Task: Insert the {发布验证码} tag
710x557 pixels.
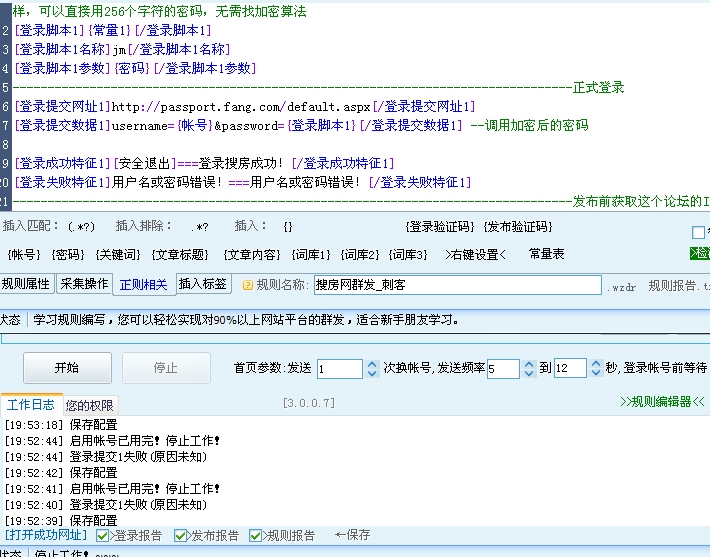Action: pyautogui.click(x=518, y=226)
